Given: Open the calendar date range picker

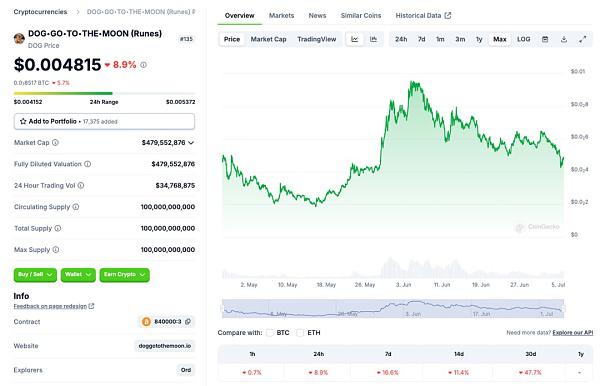Looking at the screenshot, I should [x=545, y=39].
